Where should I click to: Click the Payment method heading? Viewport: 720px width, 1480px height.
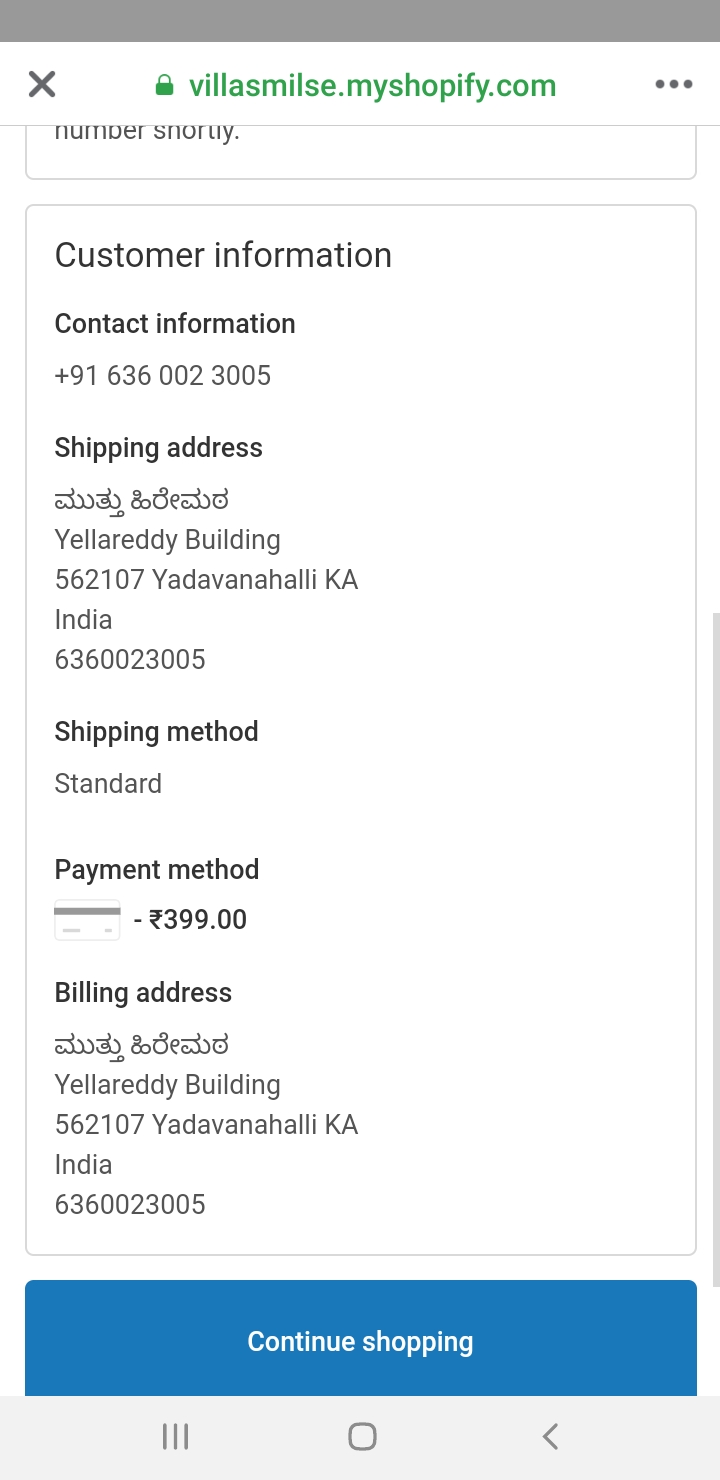point(157,870)
